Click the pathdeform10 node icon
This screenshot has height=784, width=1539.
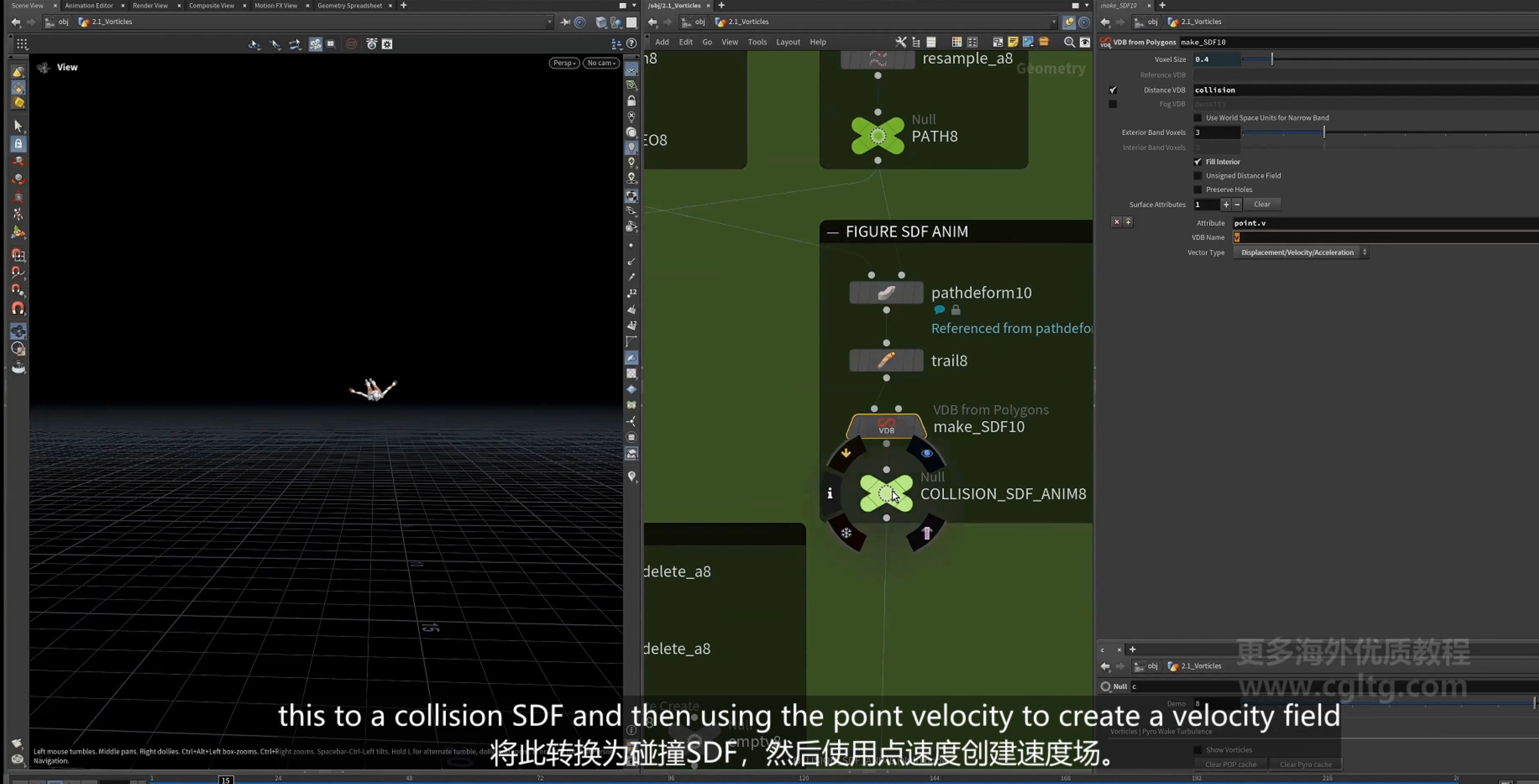click(886, 292)
